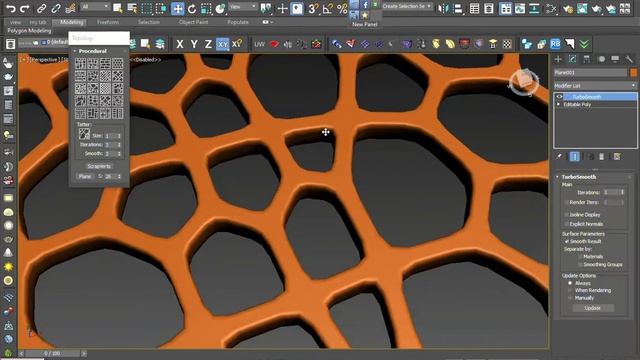Screen dimensions: 640x360
Task: Click the green double chevron icon
Action: (x=584, y=44)
